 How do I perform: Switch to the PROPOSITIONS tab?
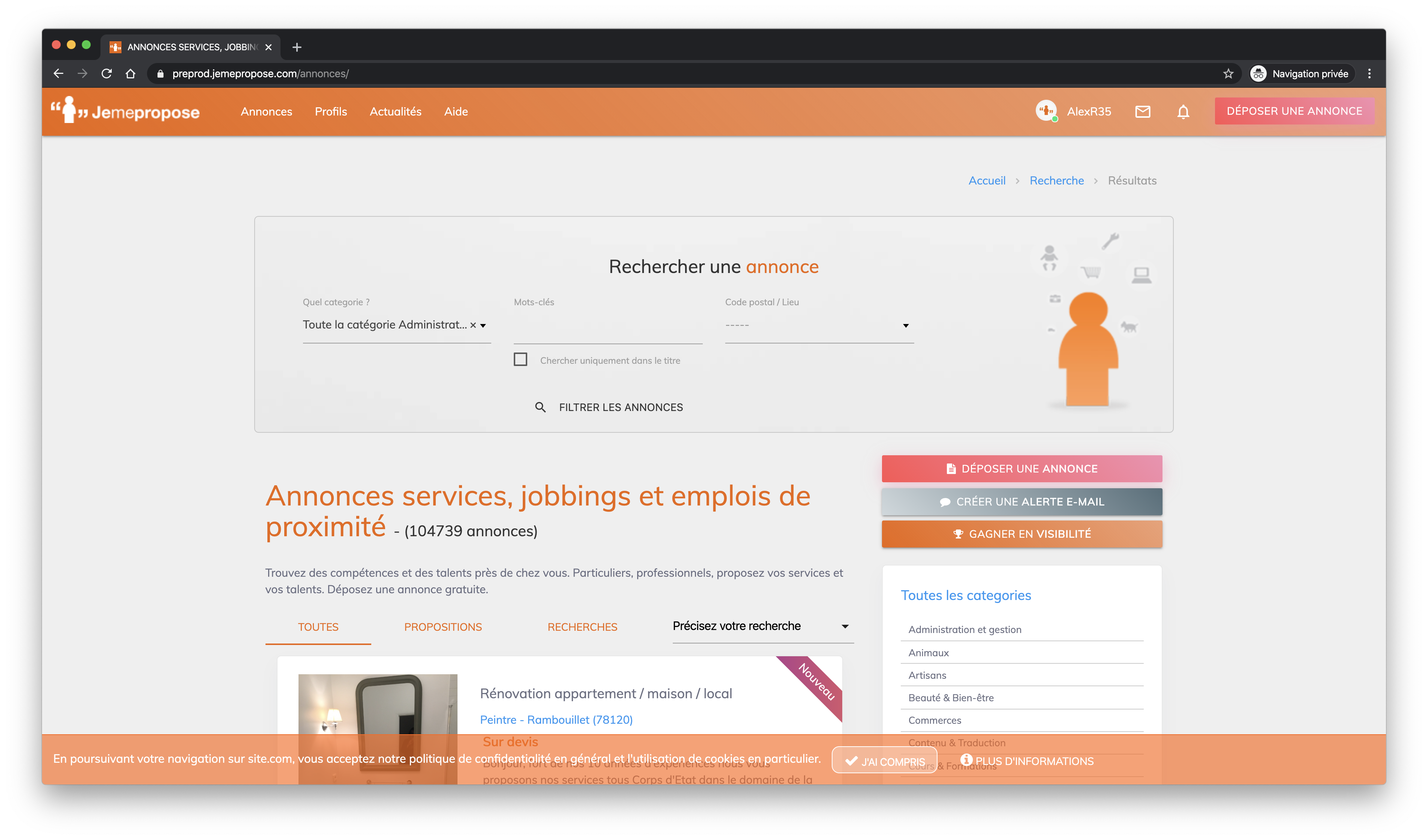pyautogui.click(x=442, y=627)
